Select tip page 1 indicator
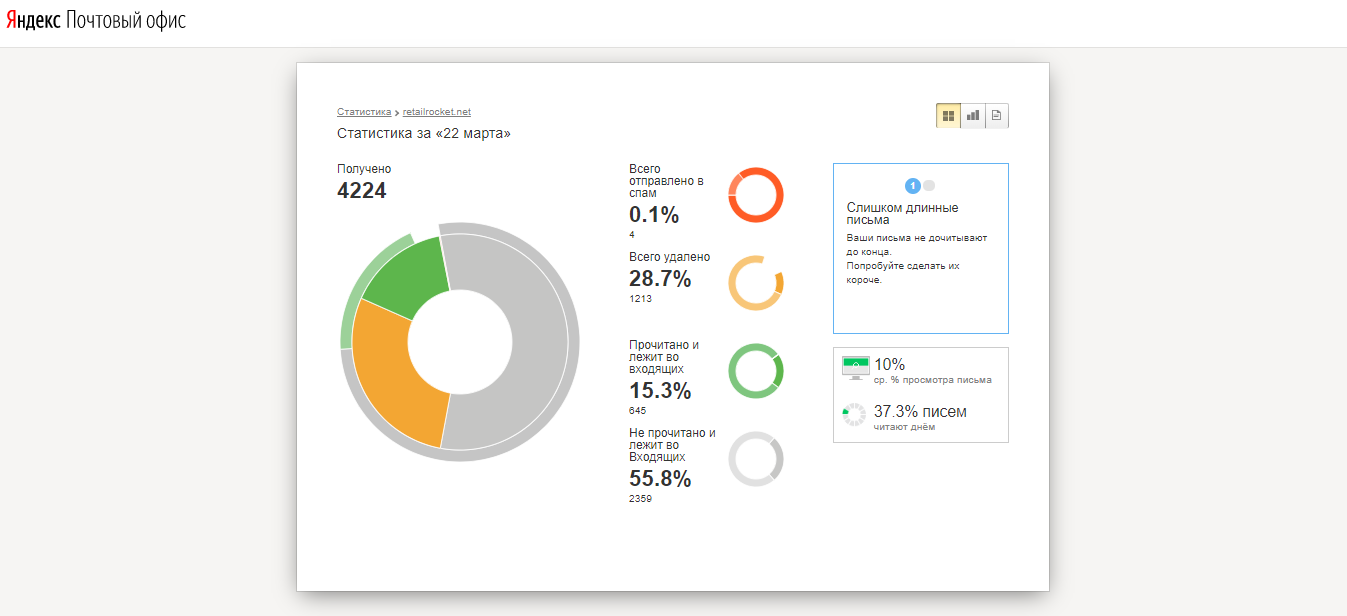 pyautogui.click(x=912, y=186)
